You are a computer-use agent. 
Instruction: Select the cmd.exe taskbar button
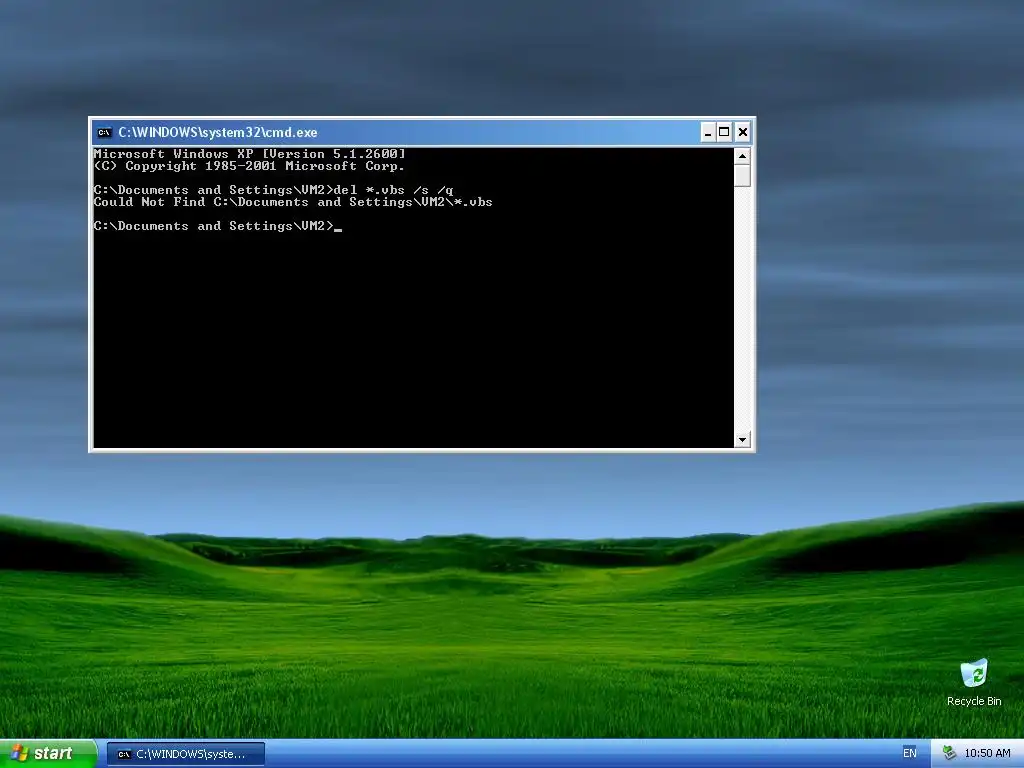coord(186,754)
